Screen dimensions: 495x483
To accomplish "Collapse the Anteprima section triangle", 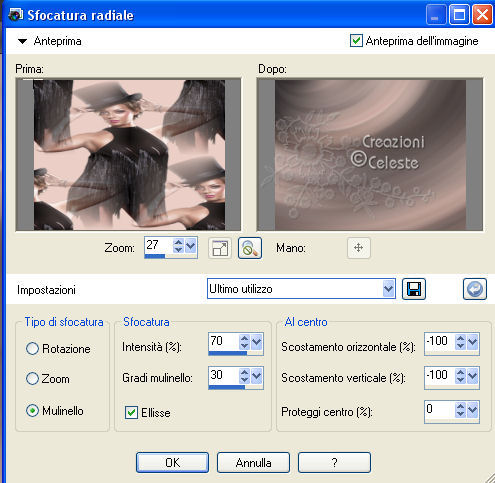I will point(22,41).
